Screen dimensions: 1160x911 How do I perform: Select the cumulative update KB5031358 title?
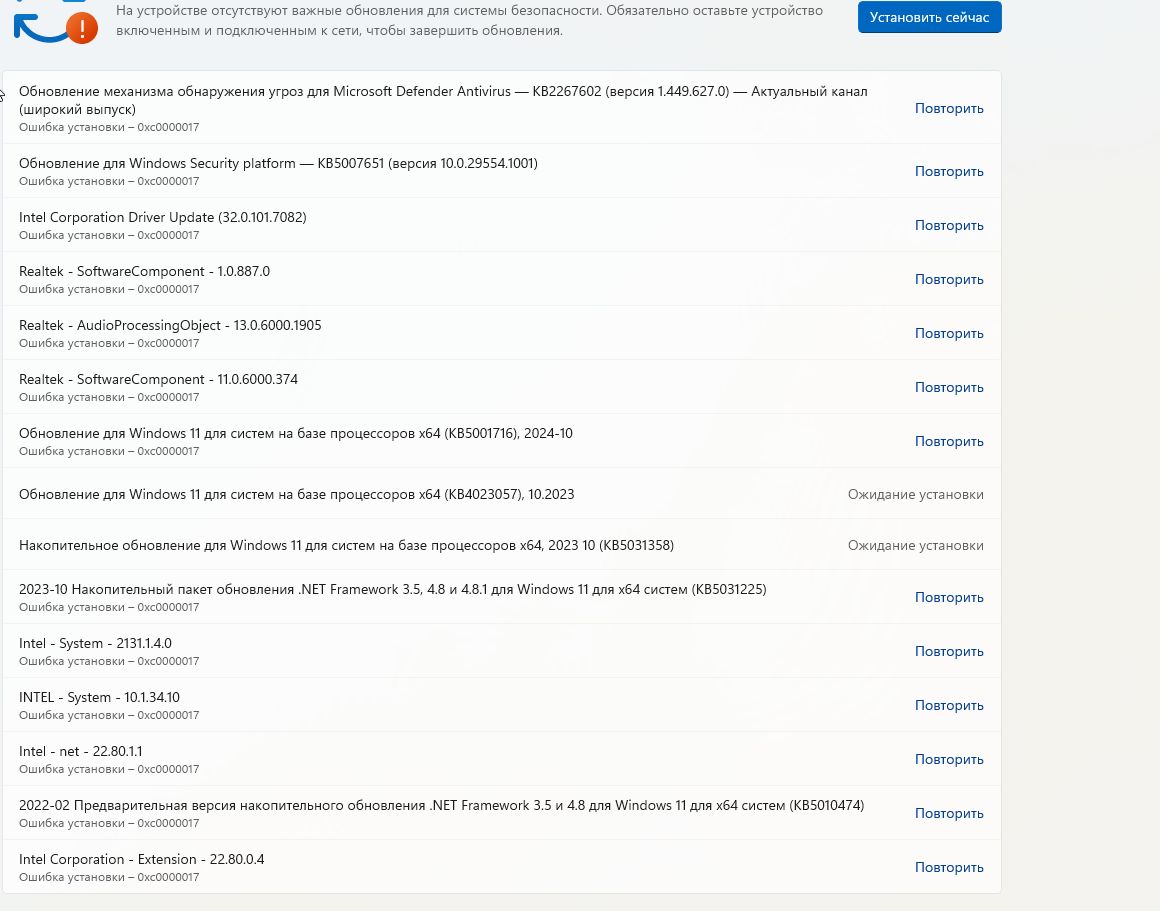[x=346, y=545]
